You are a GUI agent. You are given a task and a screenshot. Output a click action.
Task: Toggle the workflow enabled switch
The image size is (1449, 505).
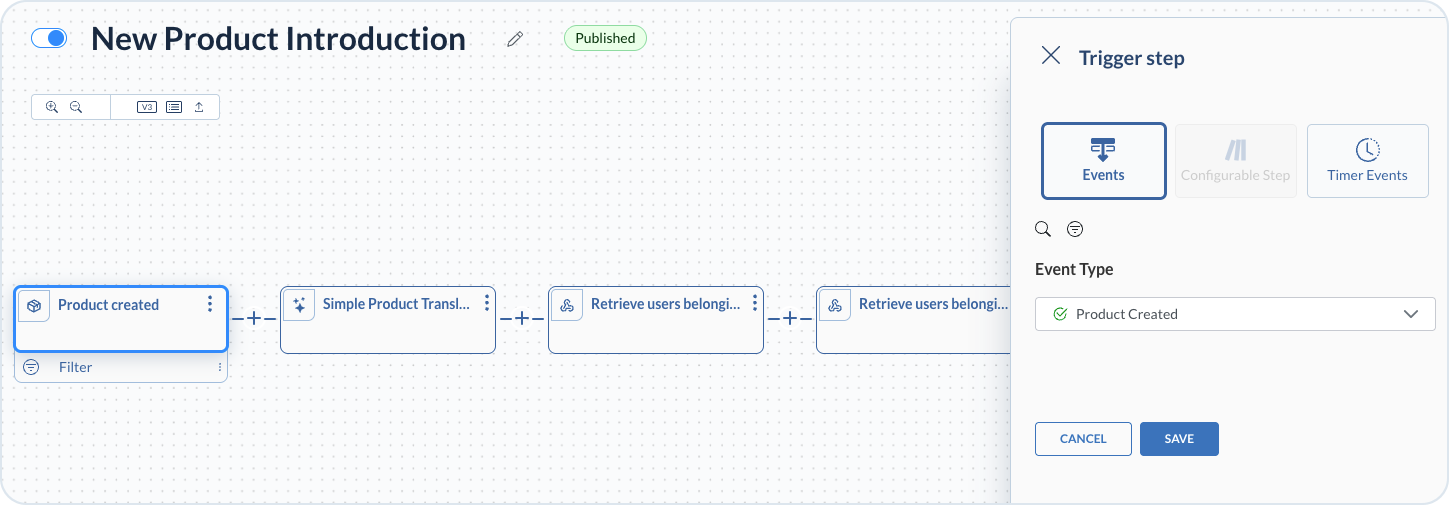pos(48,38)
